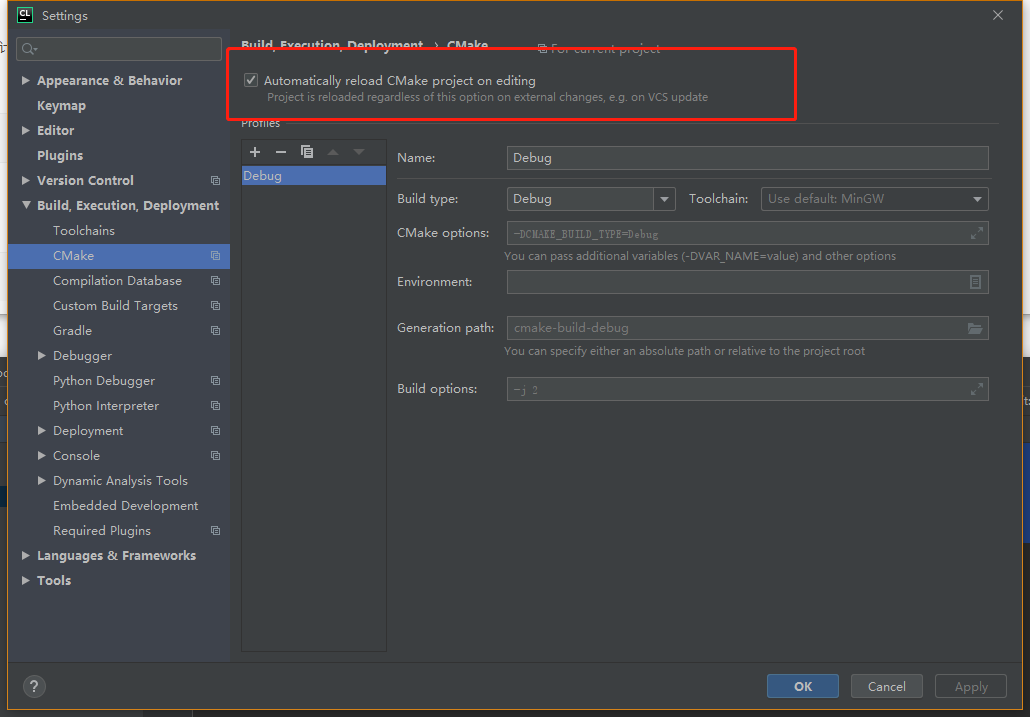Apply the current settings changes
The width and height of the screenshot is (1030, 717).
coord(970,686)
